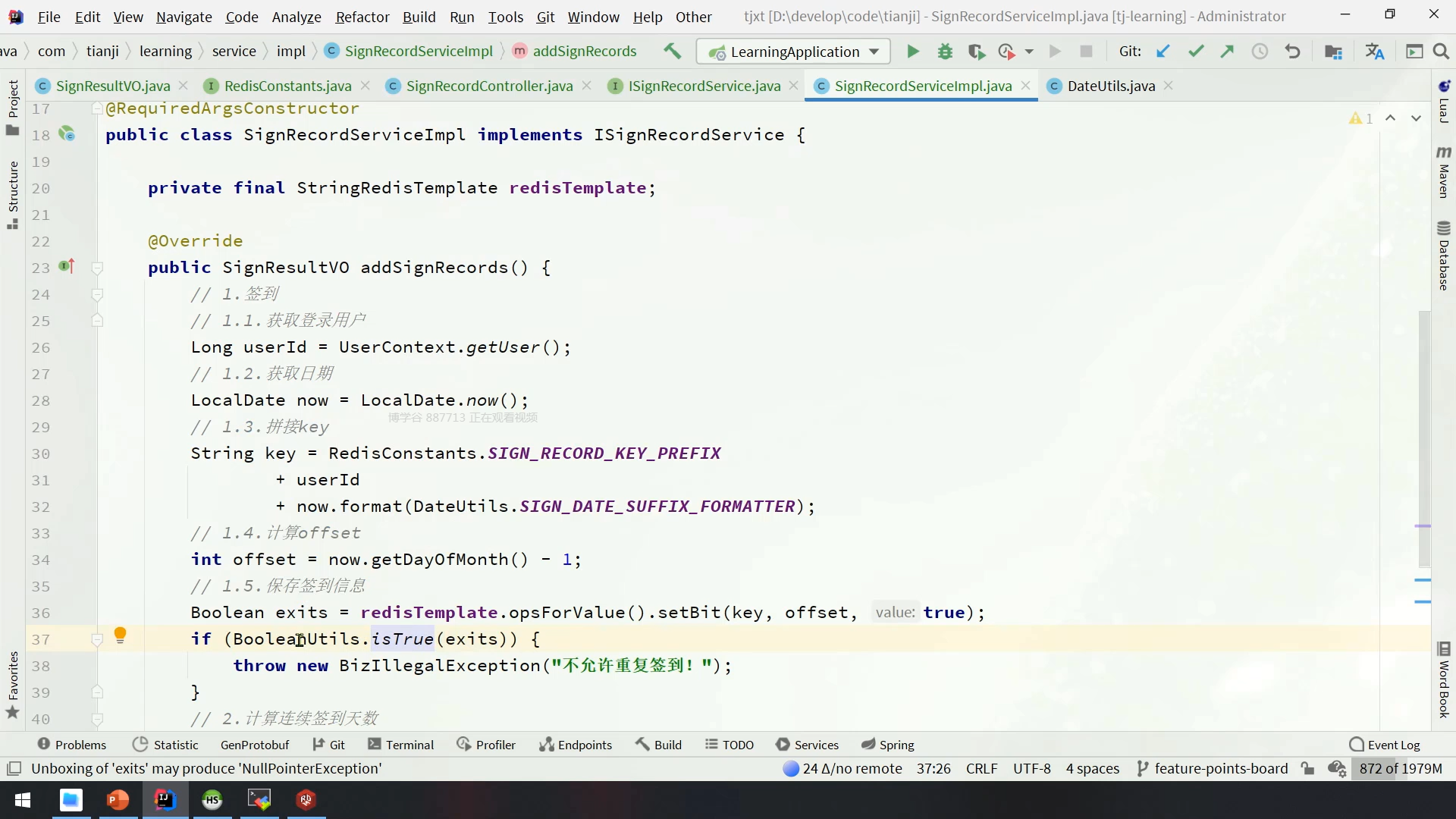Start debugging with the Debug bug icon
The height and width of the screenshot is (819, 1456).
click(x=945, y=52)
